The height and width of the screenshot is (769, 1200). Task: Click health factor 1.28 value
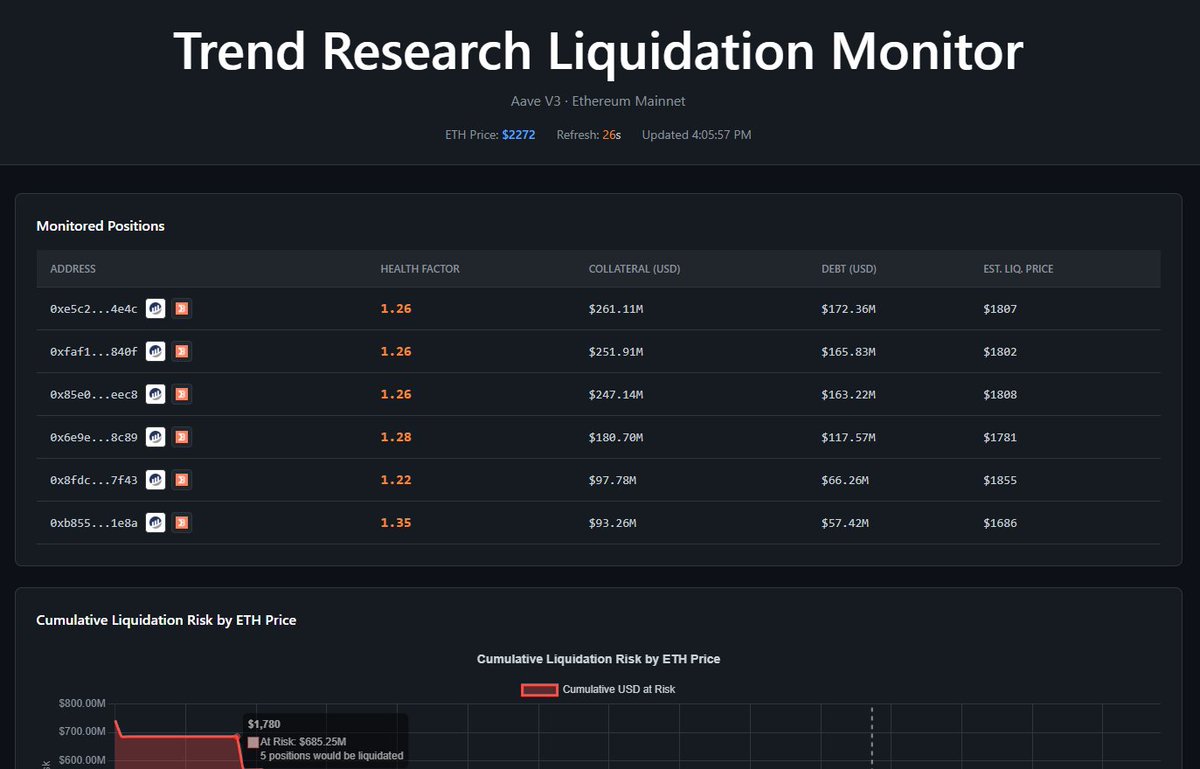click(x=396, y=437)
